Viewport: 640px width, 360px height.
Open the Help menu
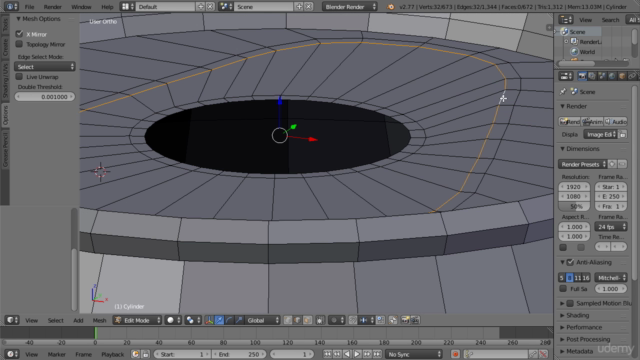pyautogui.click(x=107, y=7)
